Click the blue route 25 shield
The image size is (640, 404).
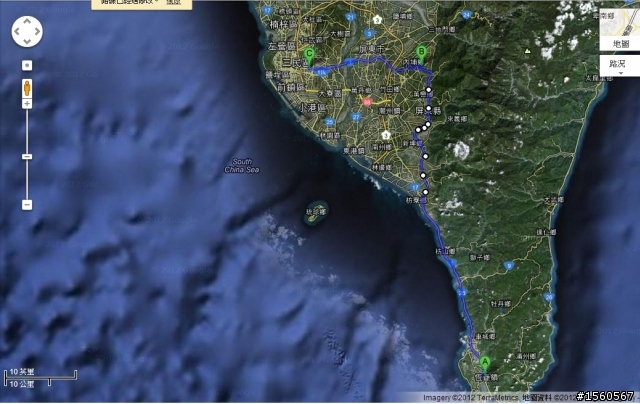(330, 122)
